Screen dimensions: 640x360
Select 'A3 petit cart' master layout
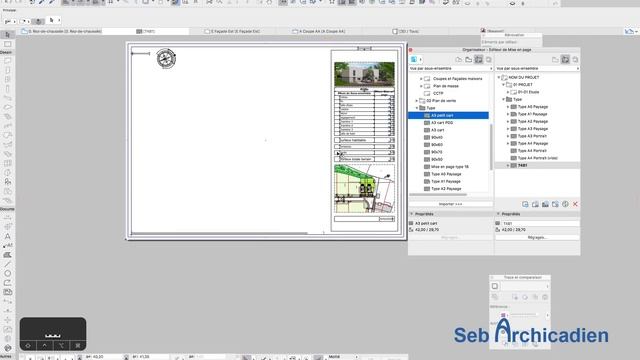click(449, 116)
